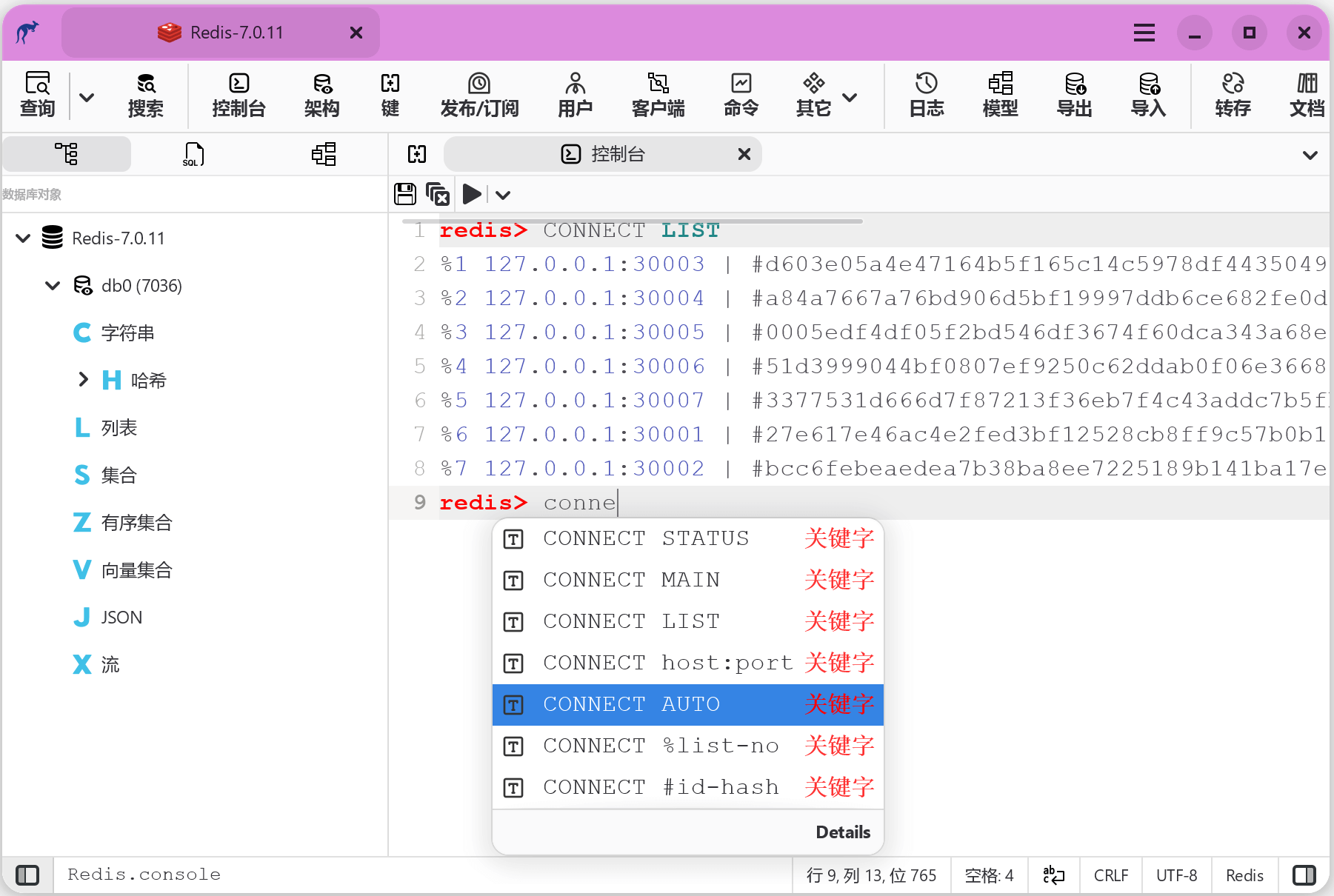Run the command with play button
The width and height of the screenshot is (1334, 896).
(x=471, y=195)
